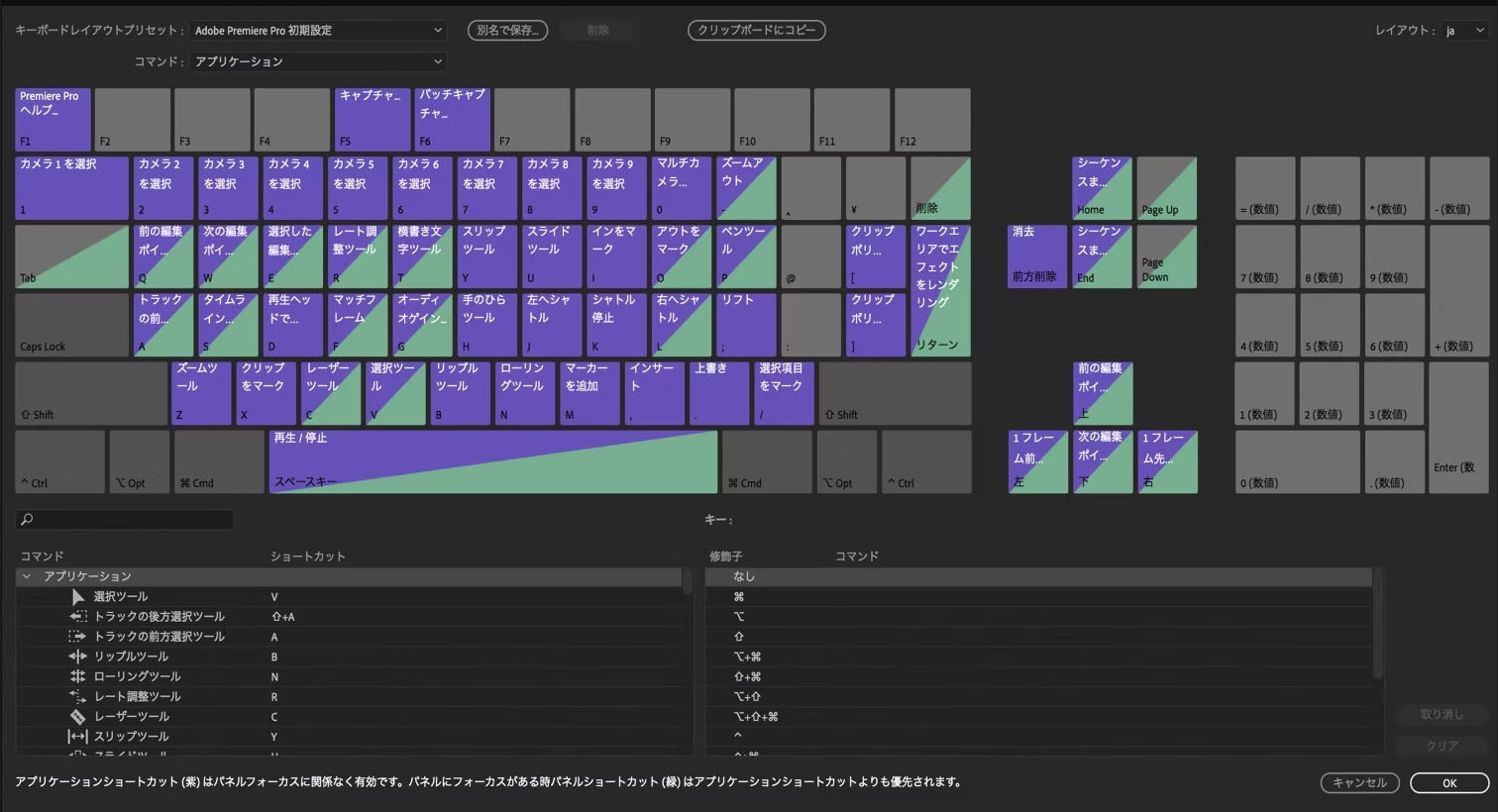
Task: Click the space bar key labeled 再生 / 停止
Action: (x=492, y=461)
